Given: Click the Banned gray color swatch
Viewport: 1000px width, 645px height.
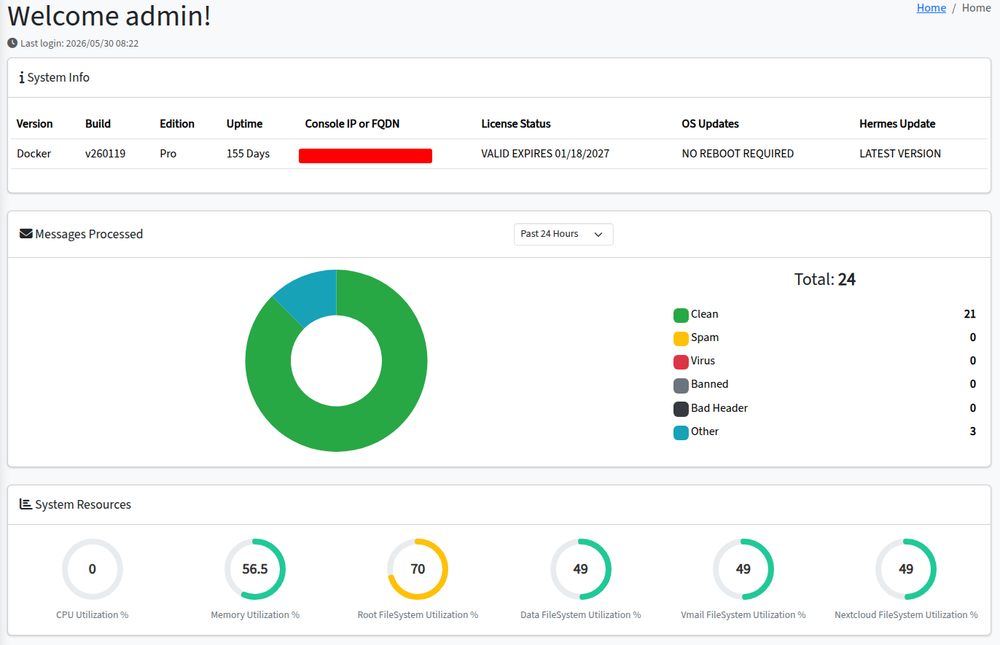Looking at the screenshot, I should point(680,385).
